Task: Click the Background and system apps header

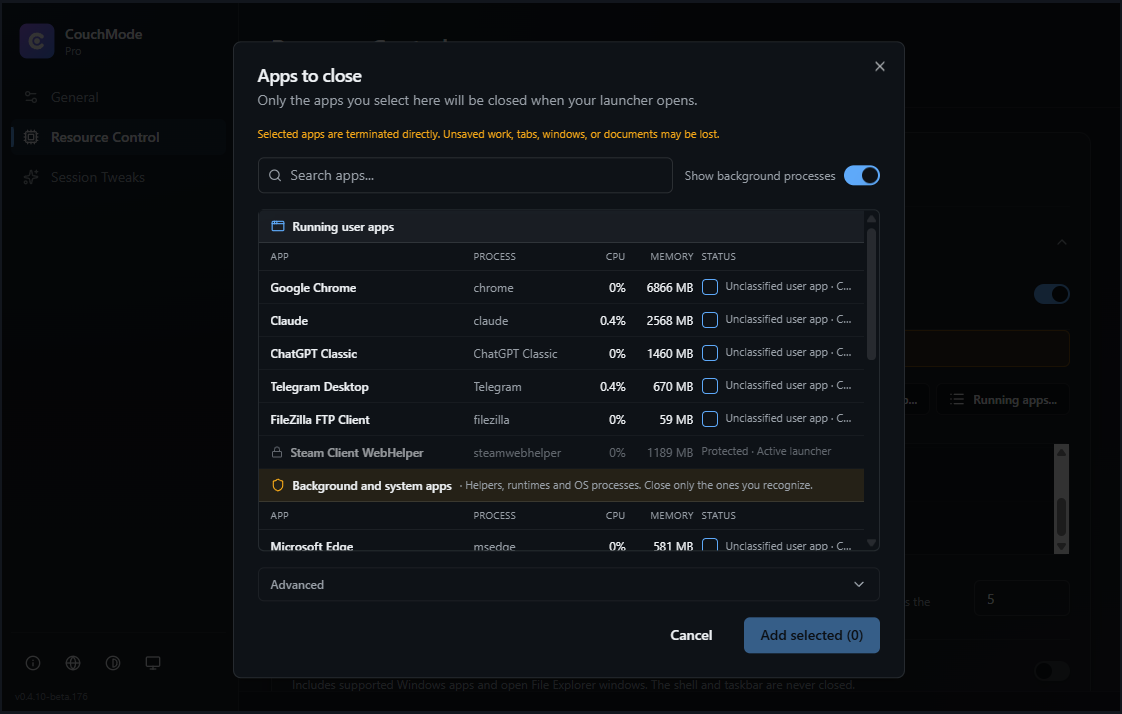Action: coord(561,485)
